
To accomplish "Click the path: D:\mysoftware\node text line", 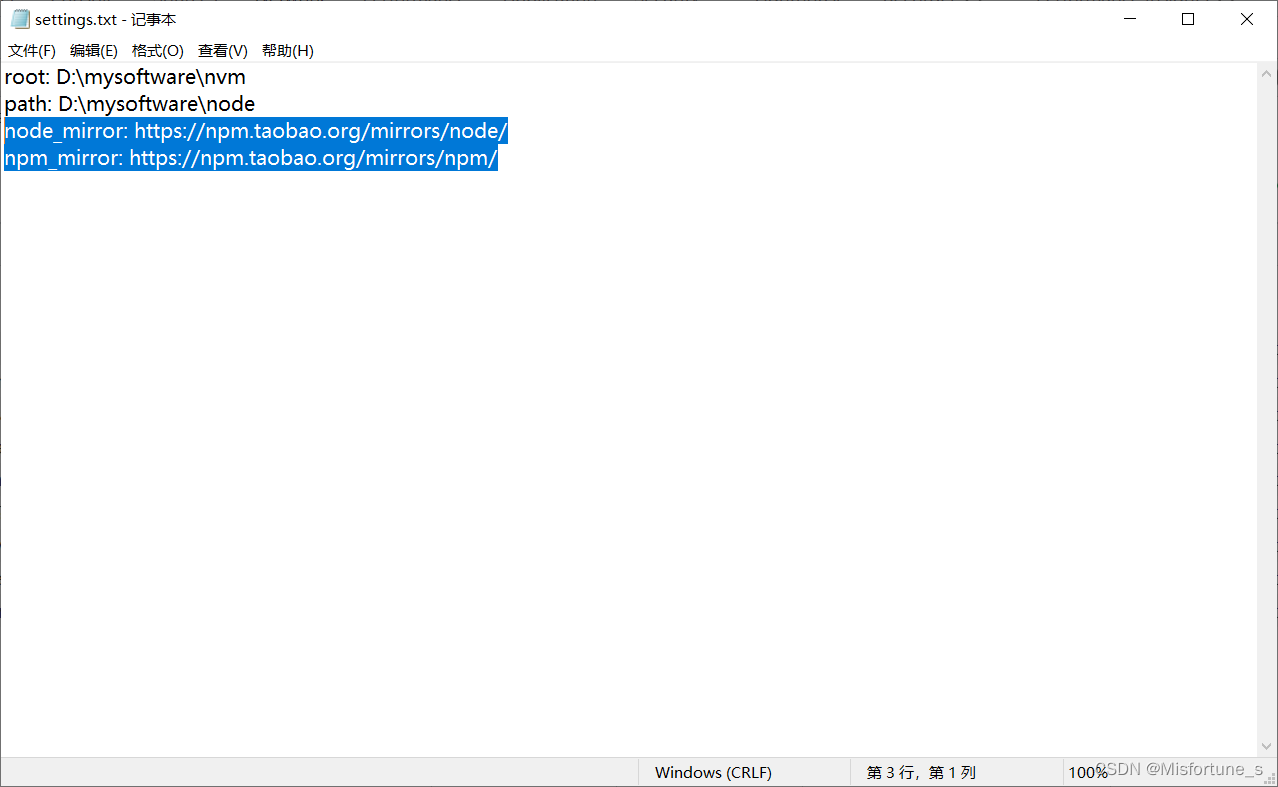I will tap(129, 103).
